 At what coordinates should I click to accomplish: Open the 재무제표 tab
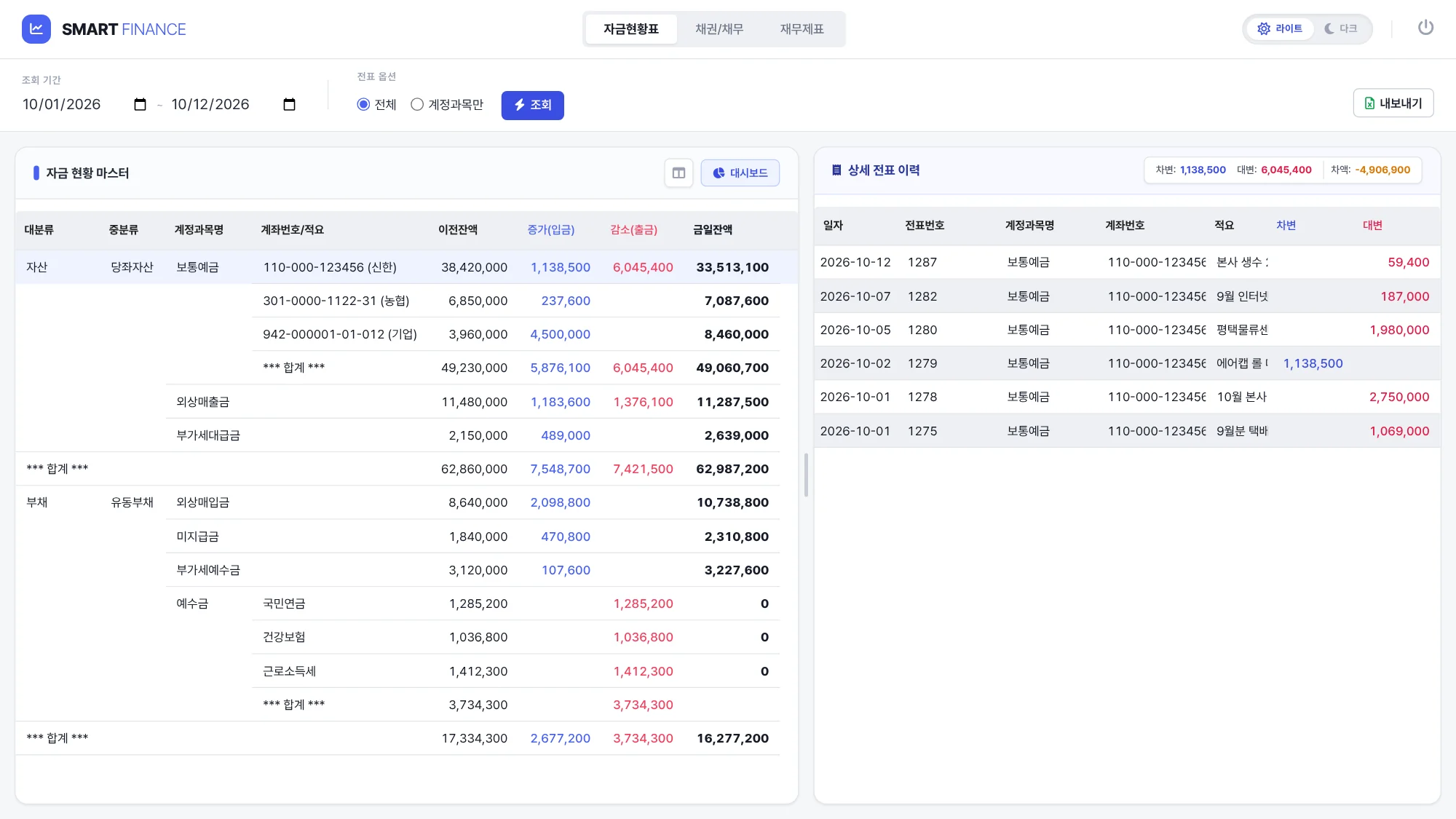coord(802,29)
